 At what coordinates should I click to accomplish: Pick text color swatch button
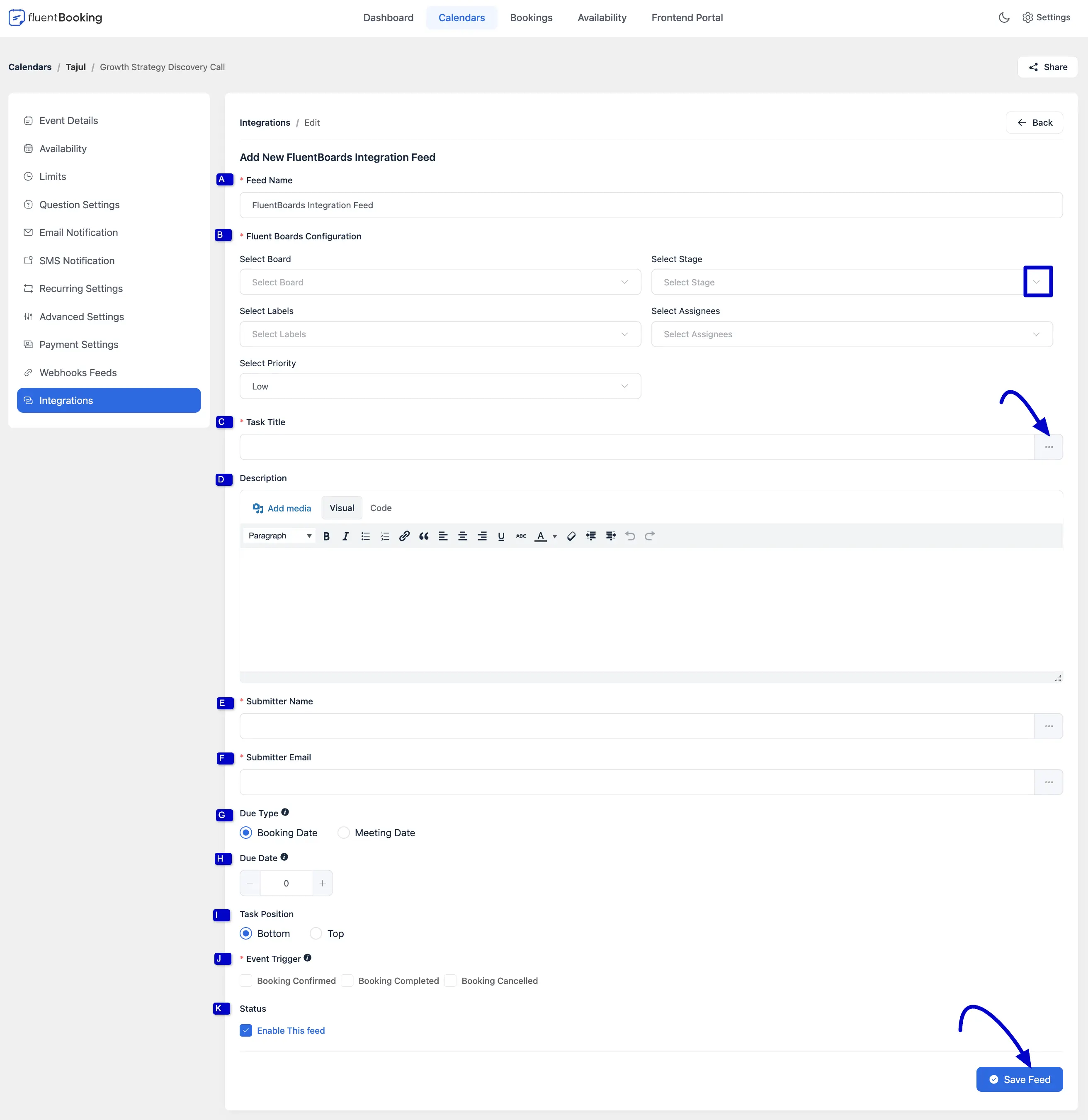[x=540, y=536]
